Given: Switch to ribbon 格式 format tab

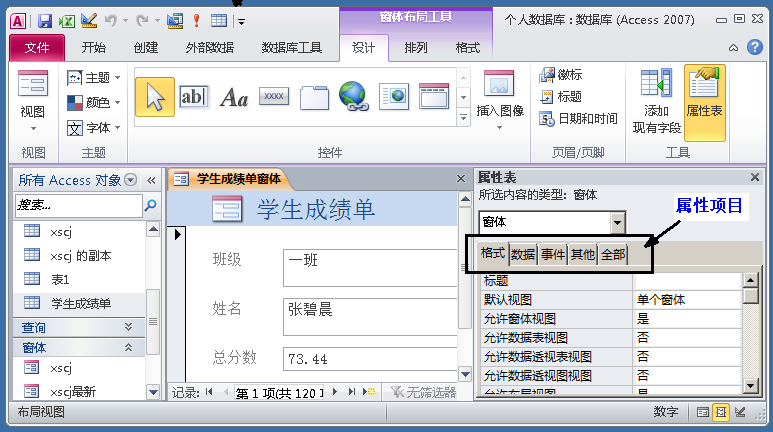Looking at the screenshot, I should tap(467, 47).
